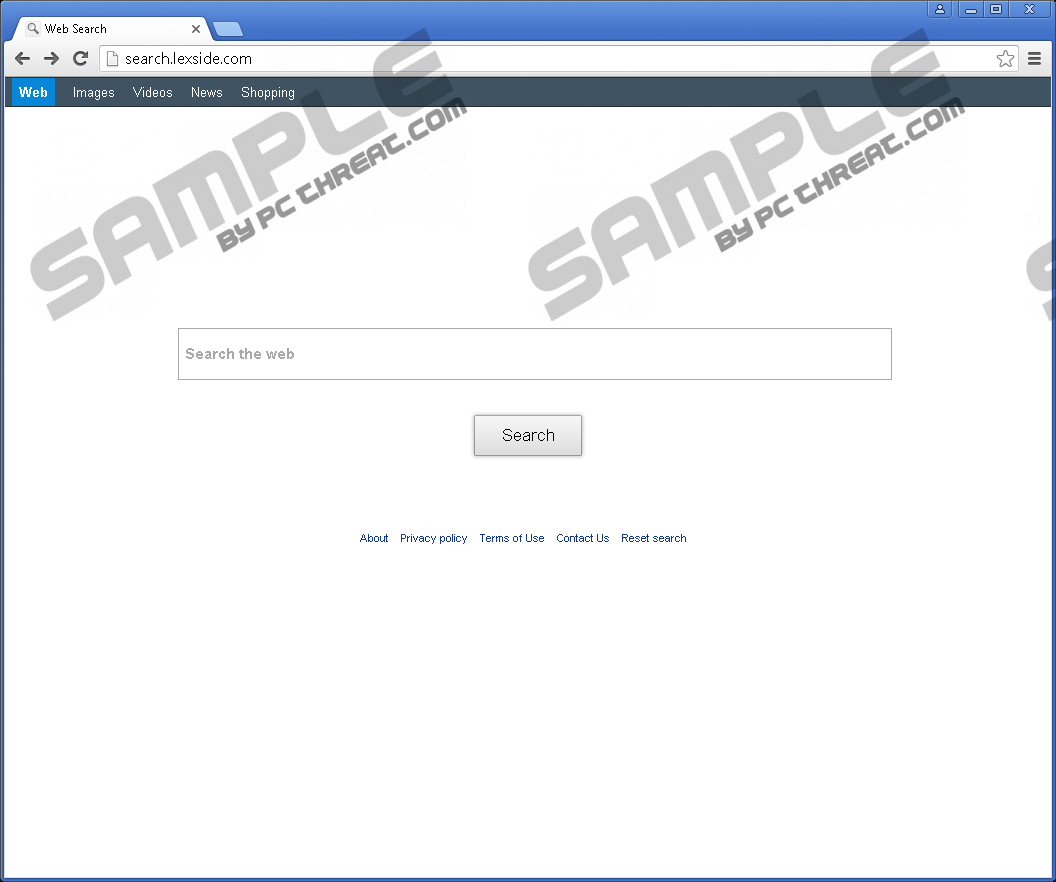Click the browser forward arrow
The width and height of the screenshot is (1056, 882).
[51, 59]
